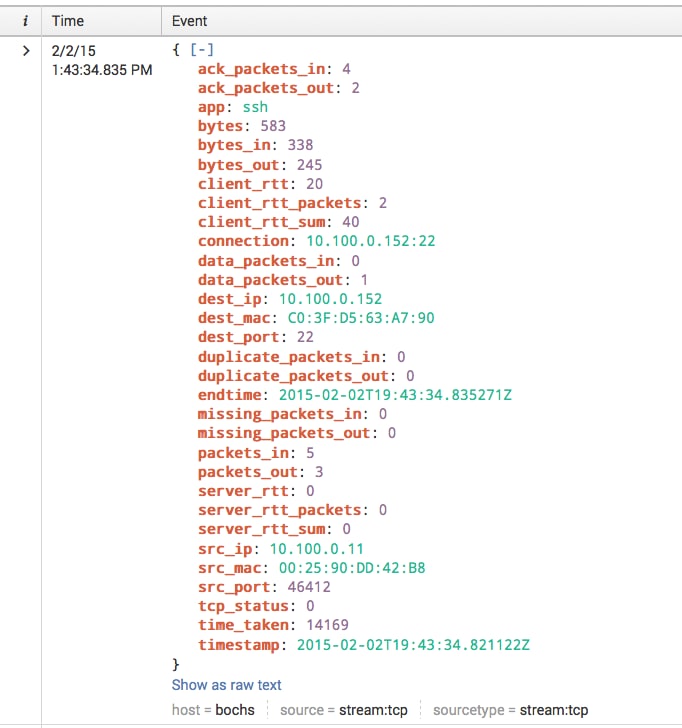Image resolution: width=682 pixels, height=728 pixels.
Task: Expand event details with the chevron arrow
Action: click(x=26, y=51)
